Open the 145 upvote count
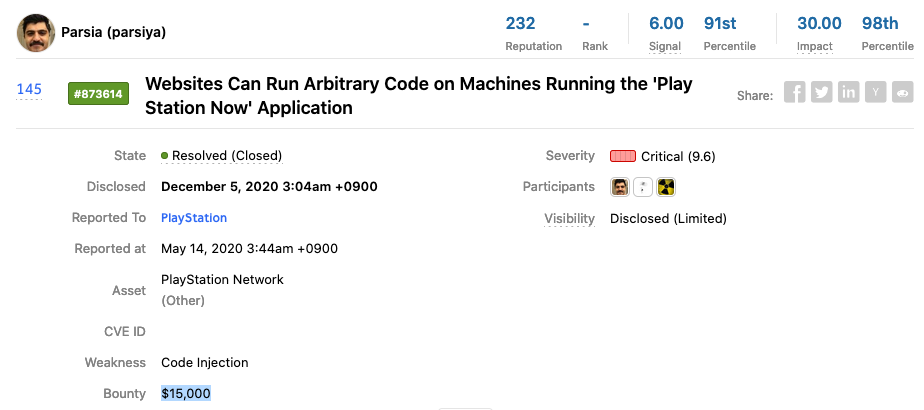 tap(29, 90)
